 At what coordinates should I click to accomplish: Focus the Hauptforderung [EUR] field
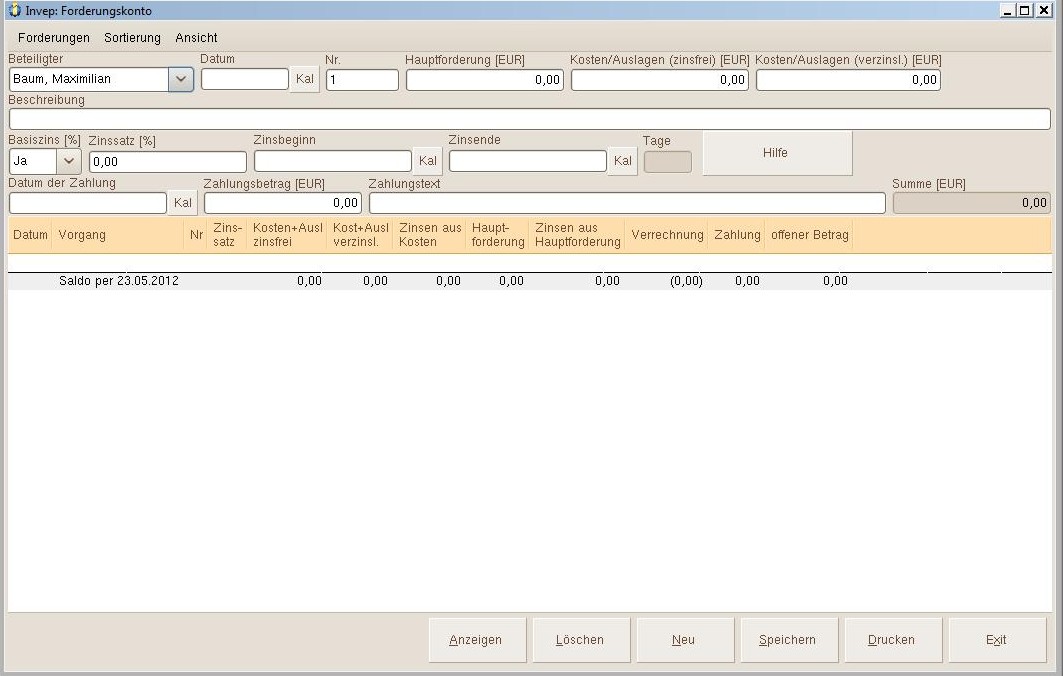coord(485,80)
